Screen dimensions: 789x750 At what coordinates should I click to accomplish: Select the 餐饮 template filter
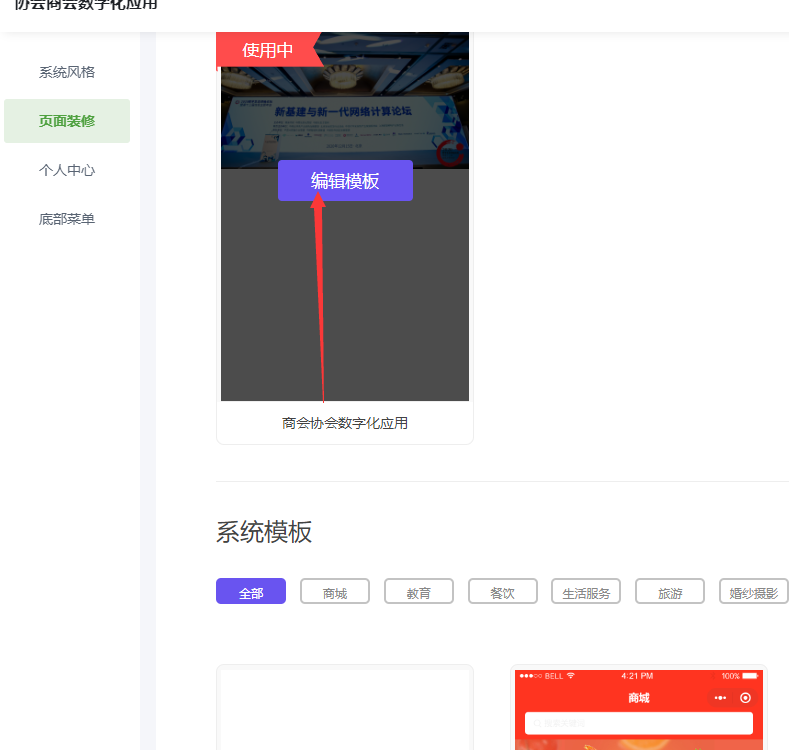502,592
